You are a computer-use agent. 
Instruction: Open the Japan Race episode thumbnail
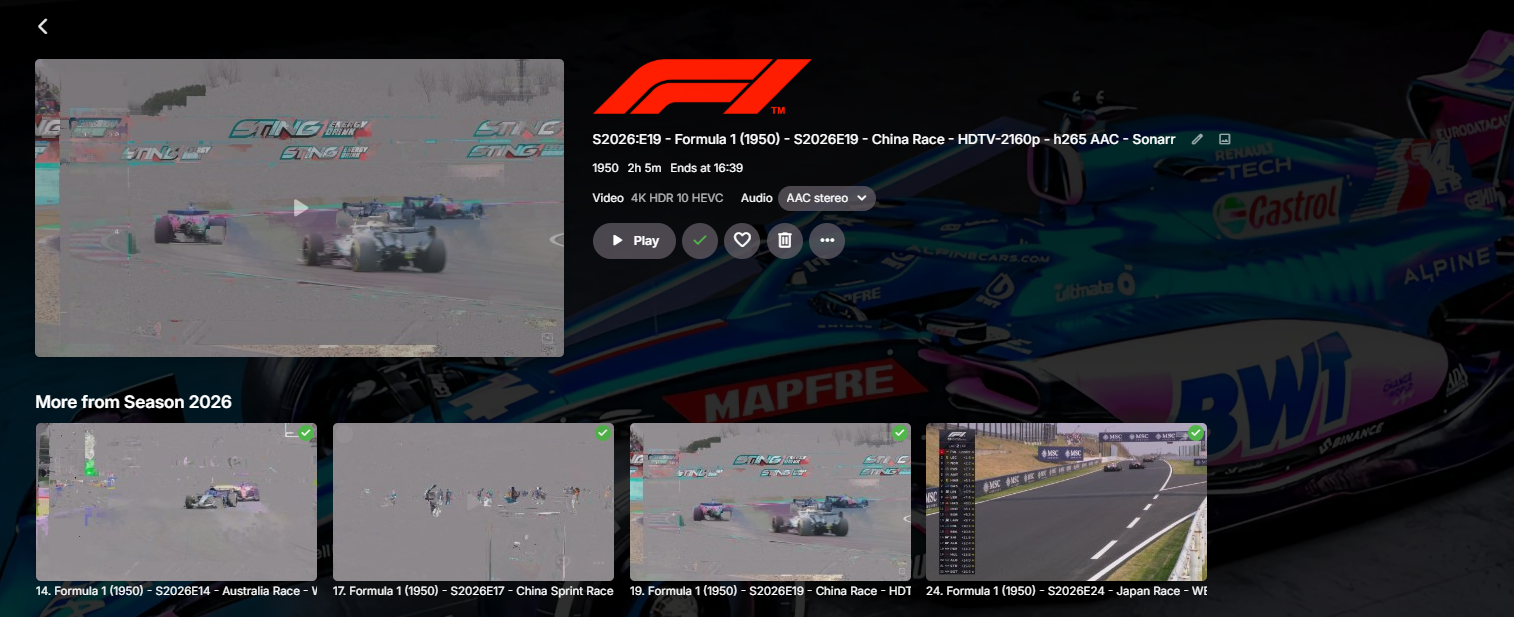1066,502
